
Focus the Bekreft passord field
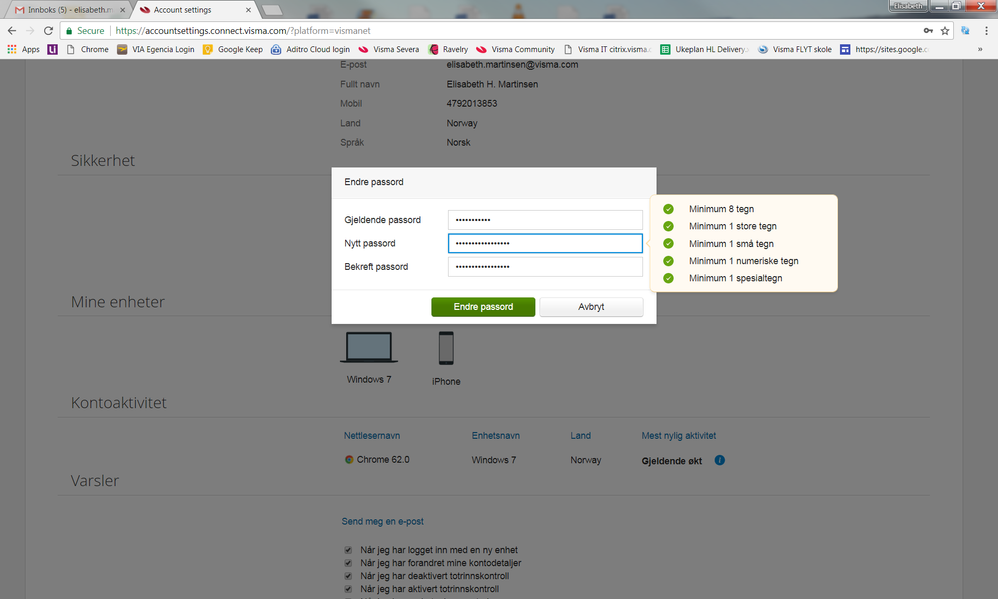point(545,267)
